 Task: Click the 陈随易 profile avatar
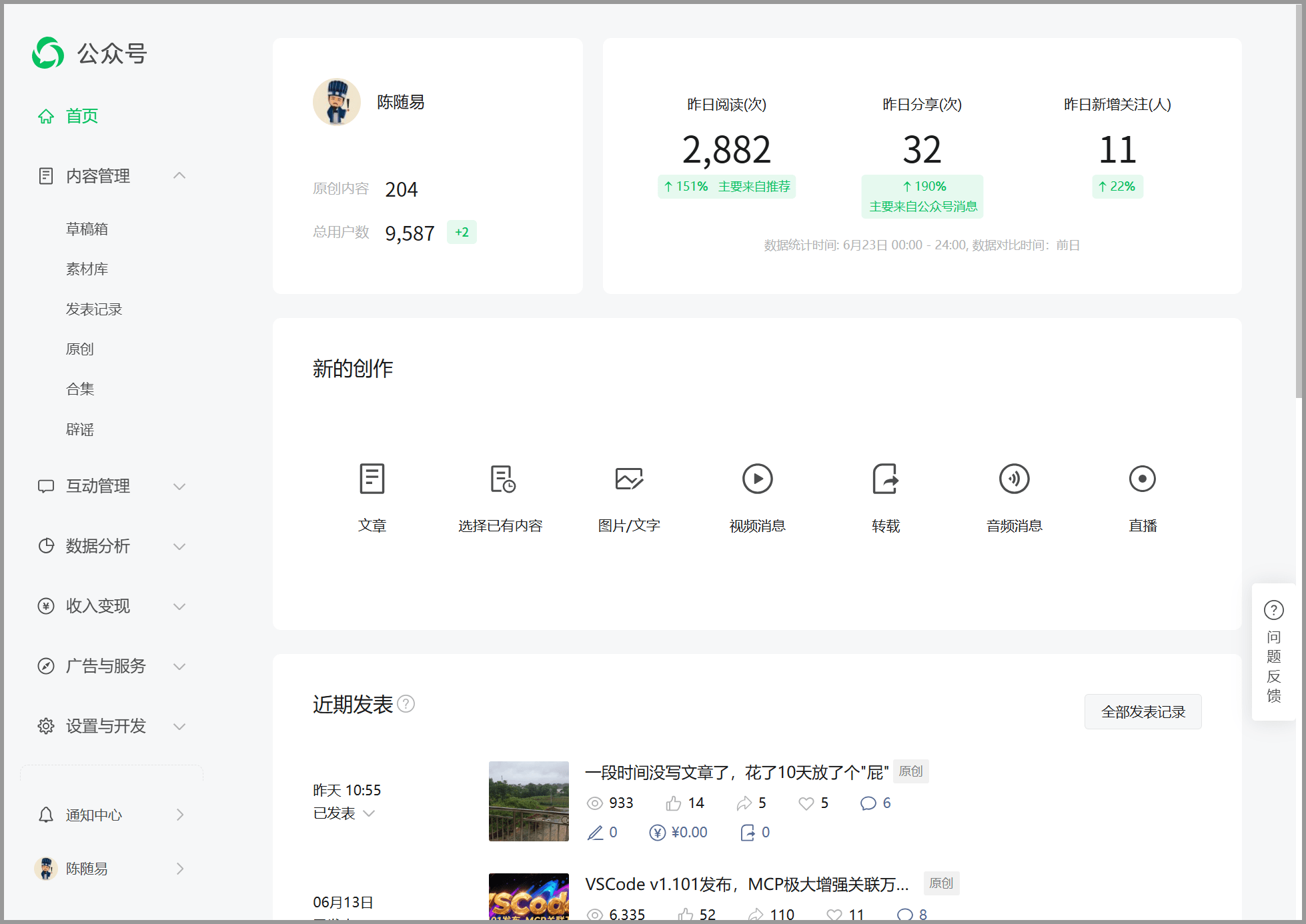pos(337,102)
